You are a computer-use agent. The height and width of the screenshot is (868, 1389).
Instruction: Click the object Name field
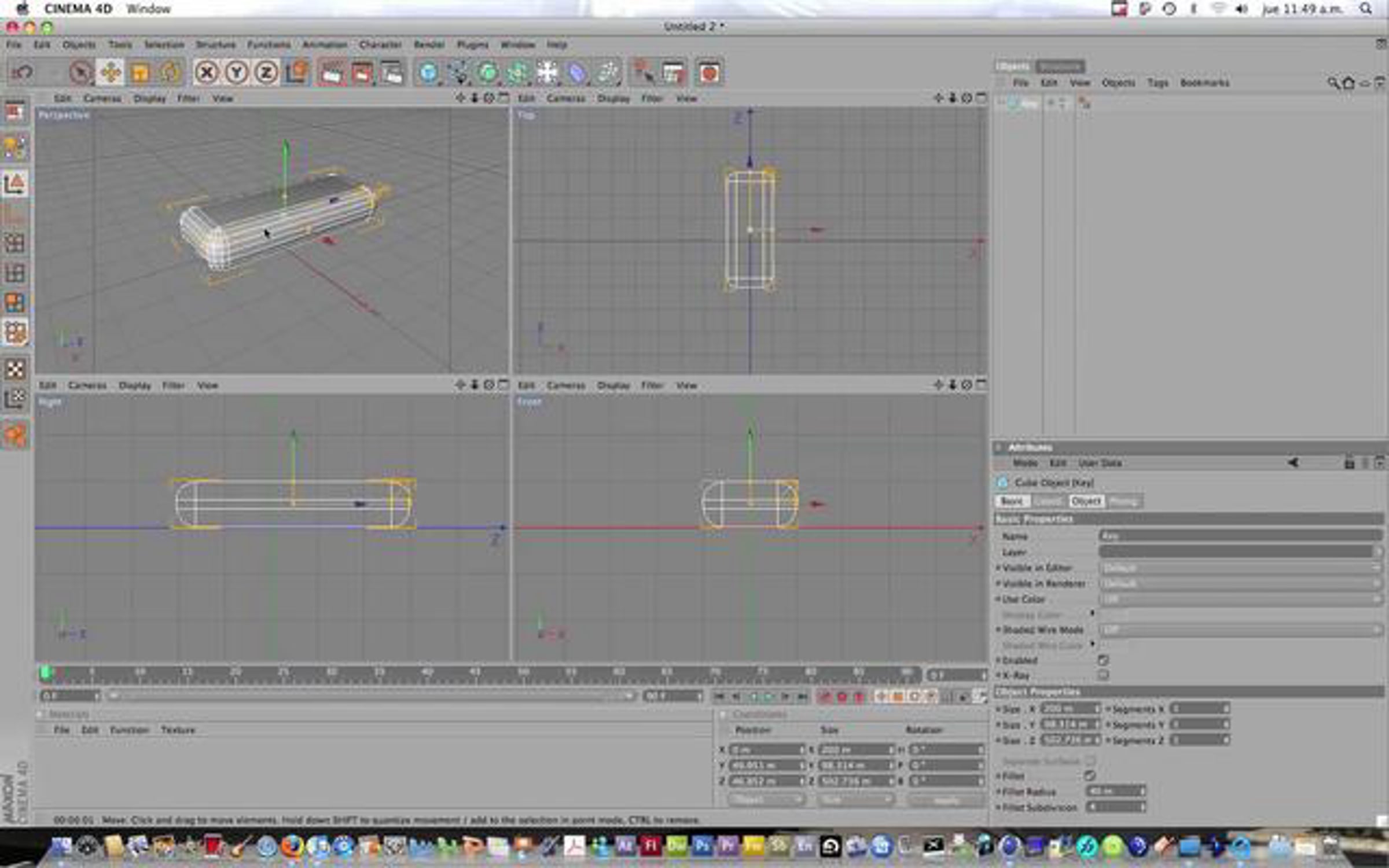1240,536
